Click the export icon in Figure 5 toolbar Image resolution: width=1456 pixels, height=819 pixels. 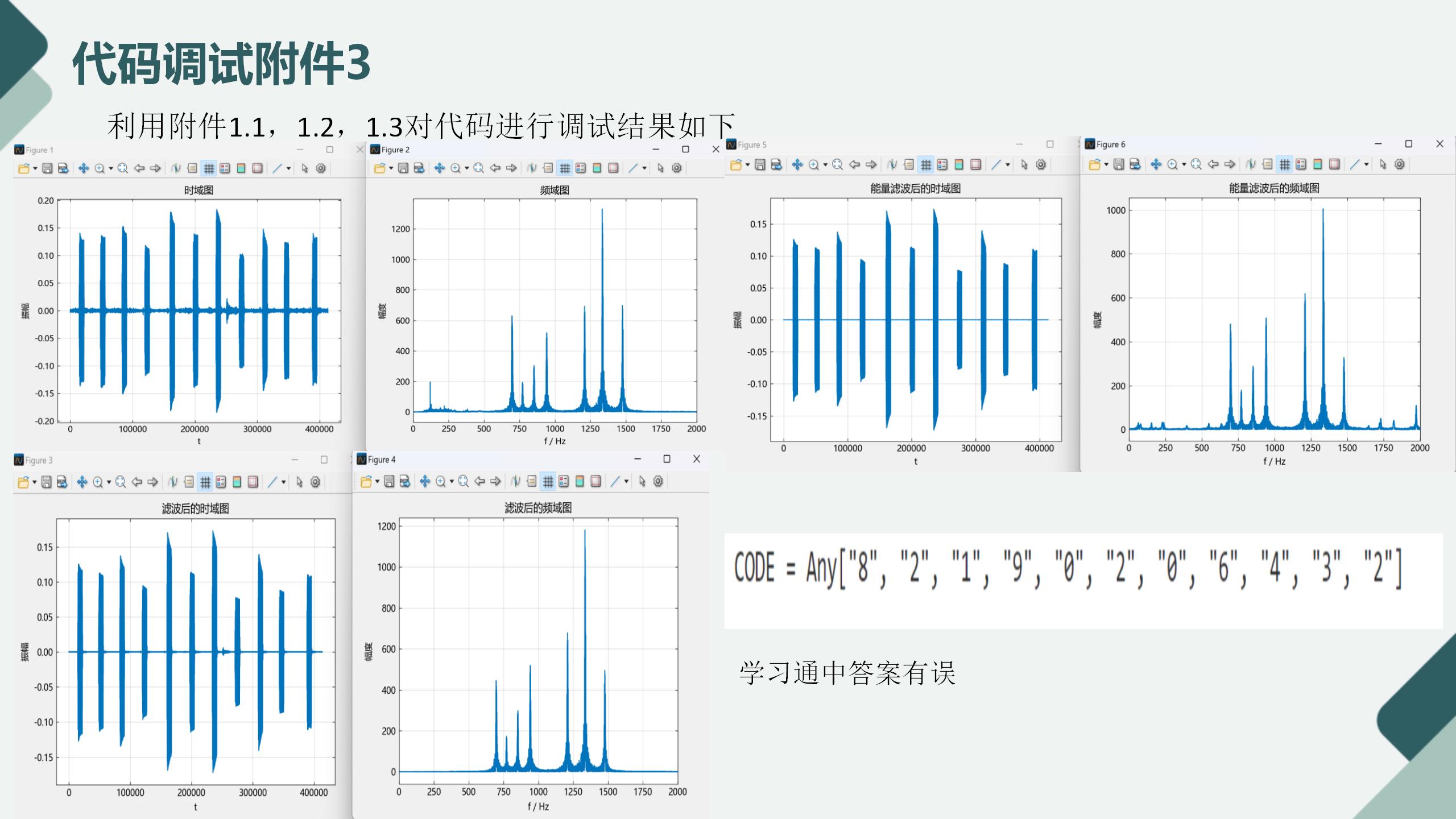click(776, 165)
